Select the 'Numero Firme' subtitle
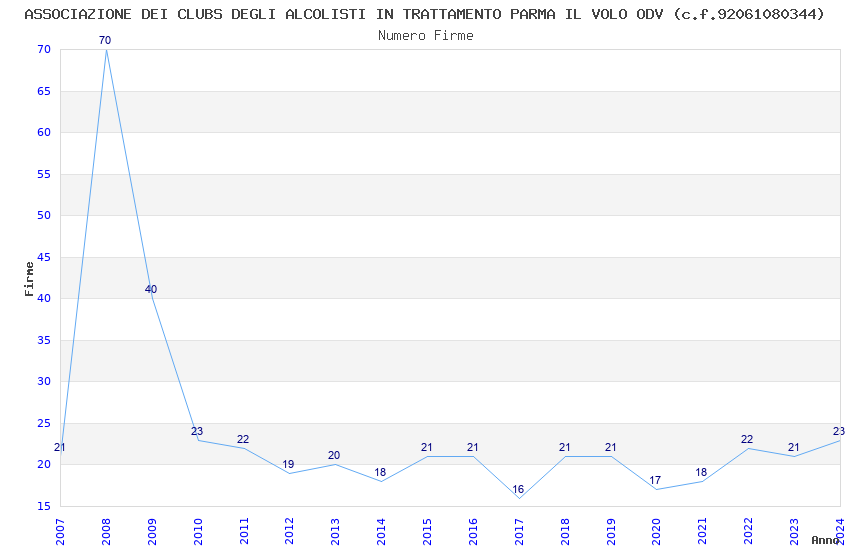This screenshot has width=850, height=550. [x=426, y=35]
